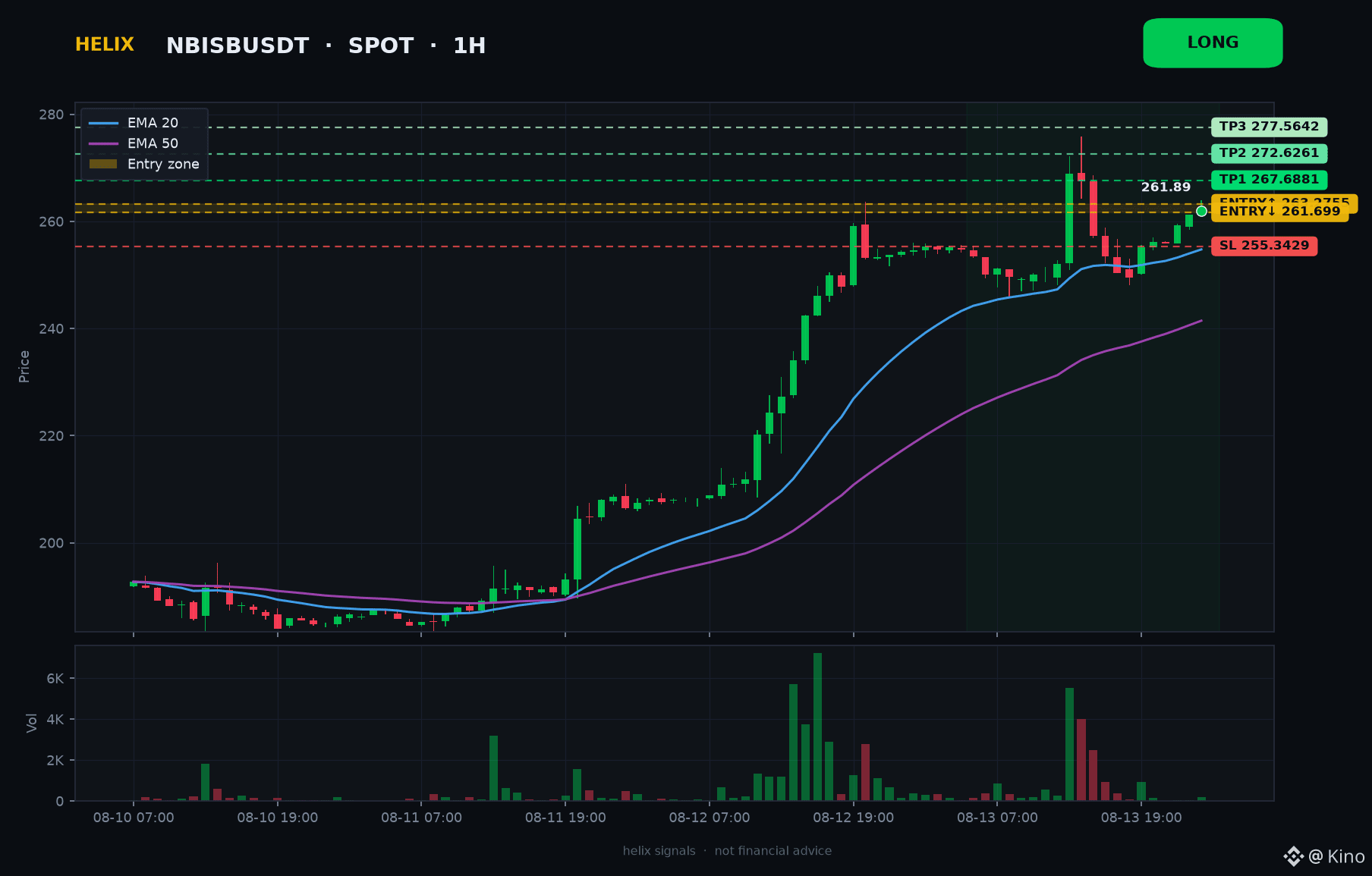
Task: Click the TP1 267.6881 price tag
Action: [x=1269, y=180]
